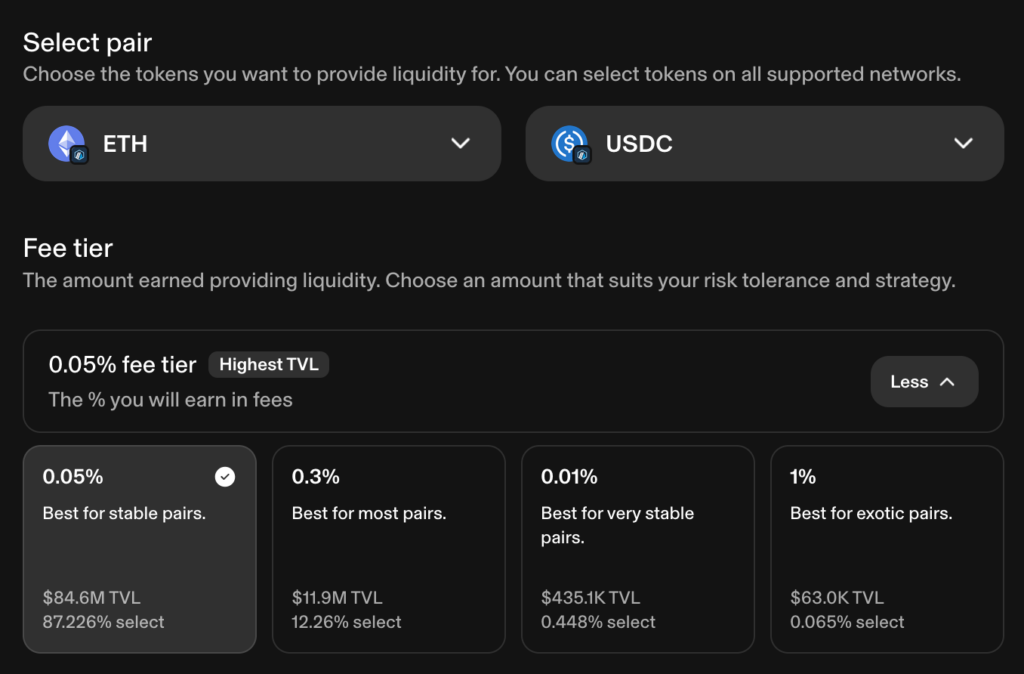The image size is (1024, 674).
Task: Choose the 0.3% fee tier option
Action: (x=388, y=548)
